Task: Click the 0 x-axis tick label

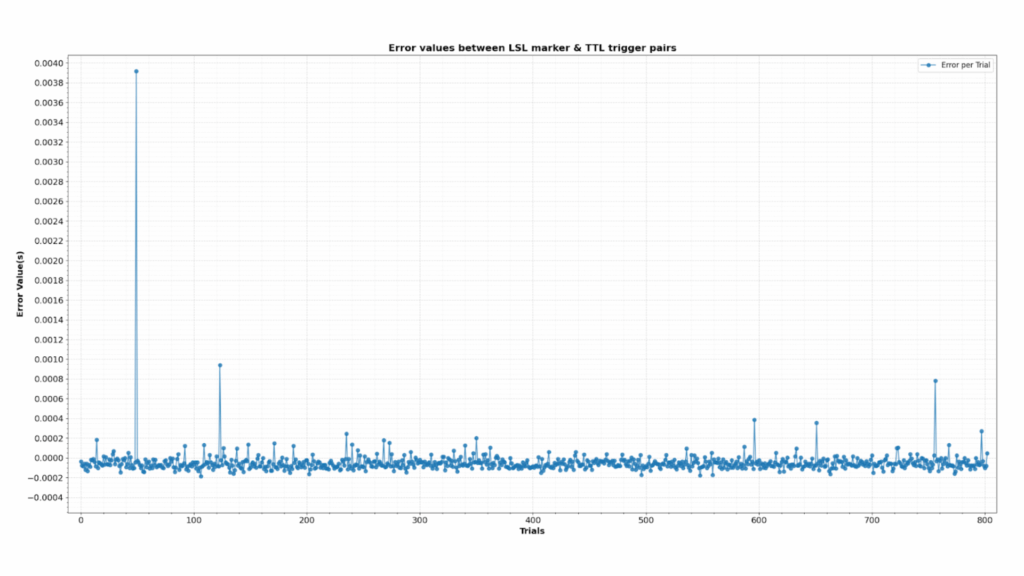Action: point(81,520)
